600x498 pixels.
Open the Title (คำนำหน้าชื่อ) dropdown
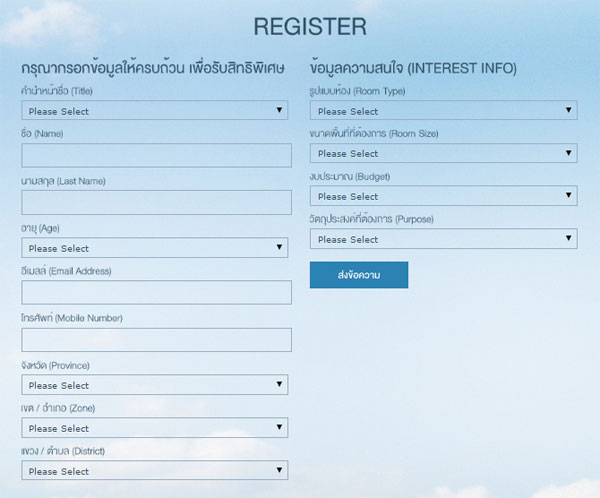click(x=155, y=111)
